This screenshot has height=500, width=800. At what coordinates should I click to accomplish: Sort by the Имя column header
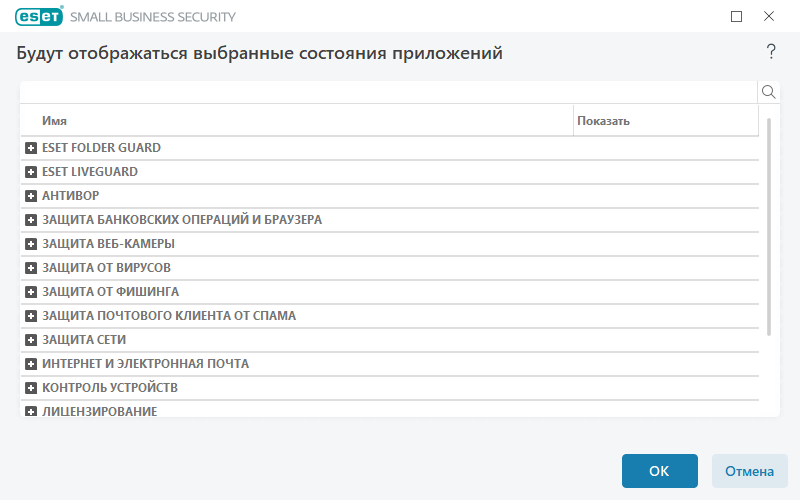(x=55, y=121)
